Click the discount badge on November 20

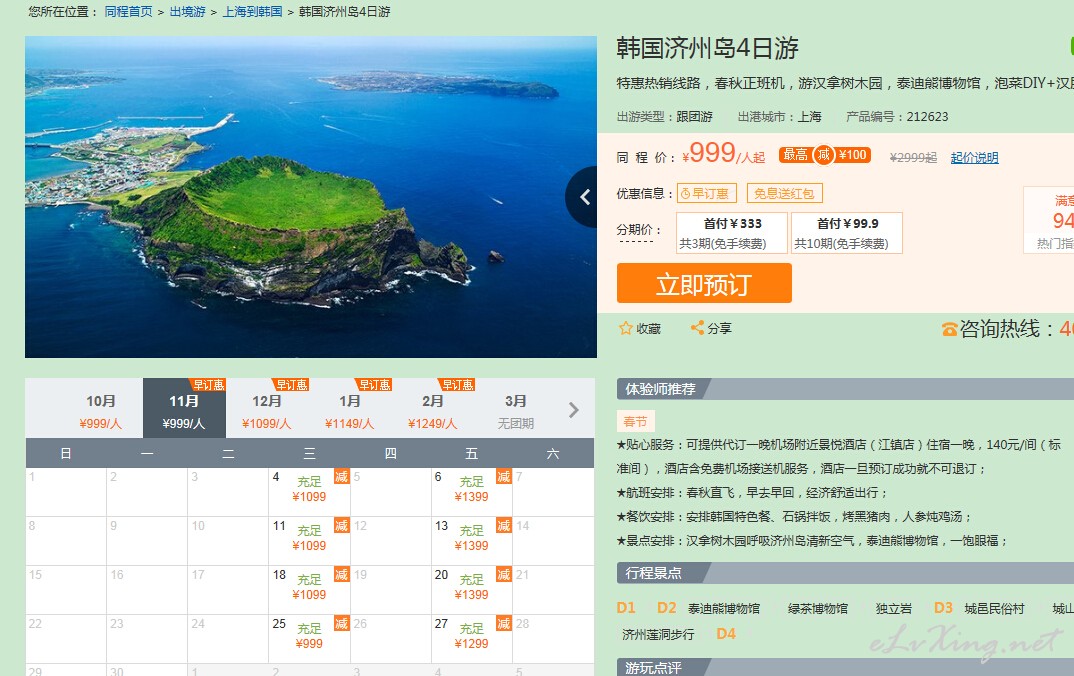[503, 574]
